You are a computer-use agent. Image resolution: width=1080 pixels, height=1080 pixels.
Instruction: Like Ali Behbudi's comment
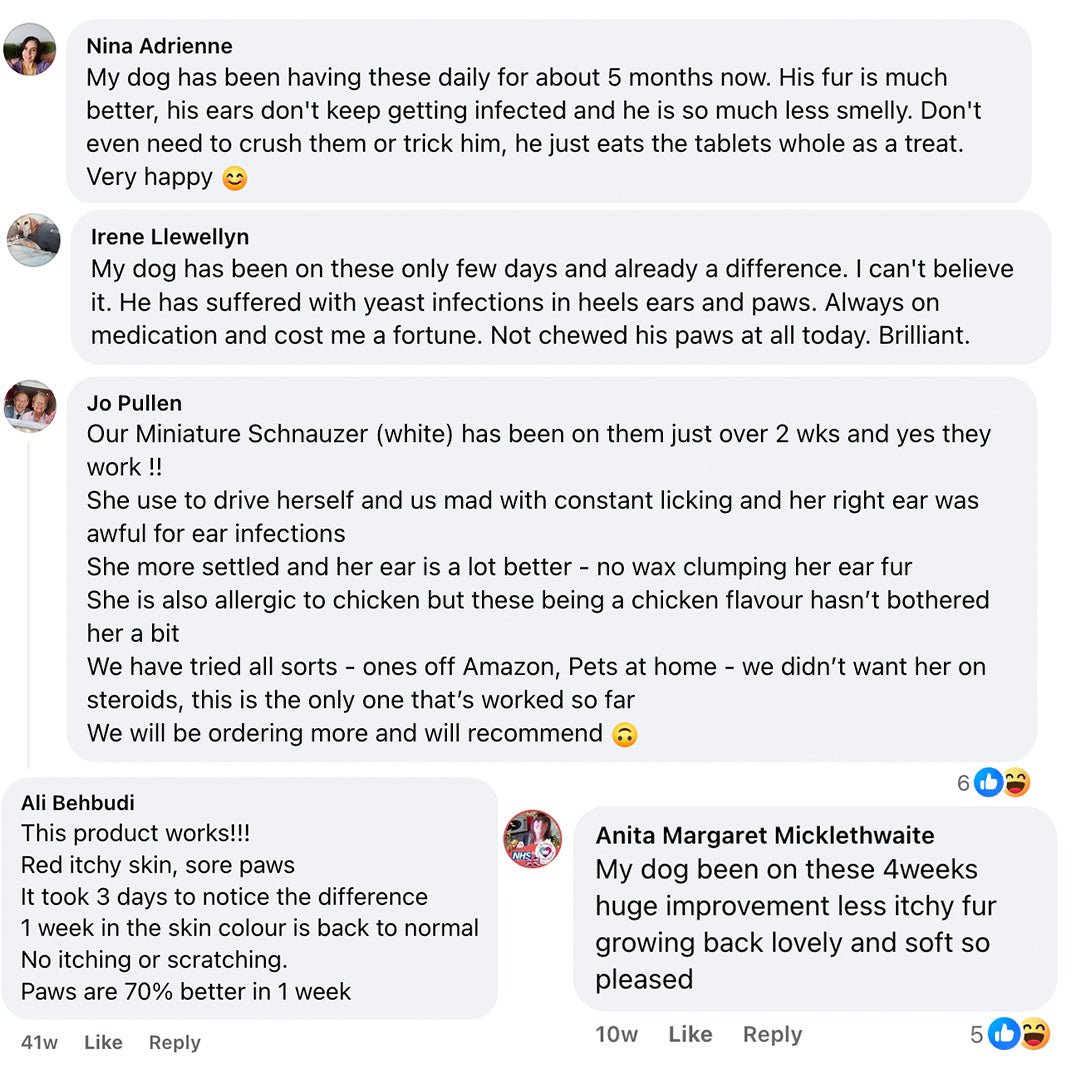pyautogui.click(x=103, y=1042)
